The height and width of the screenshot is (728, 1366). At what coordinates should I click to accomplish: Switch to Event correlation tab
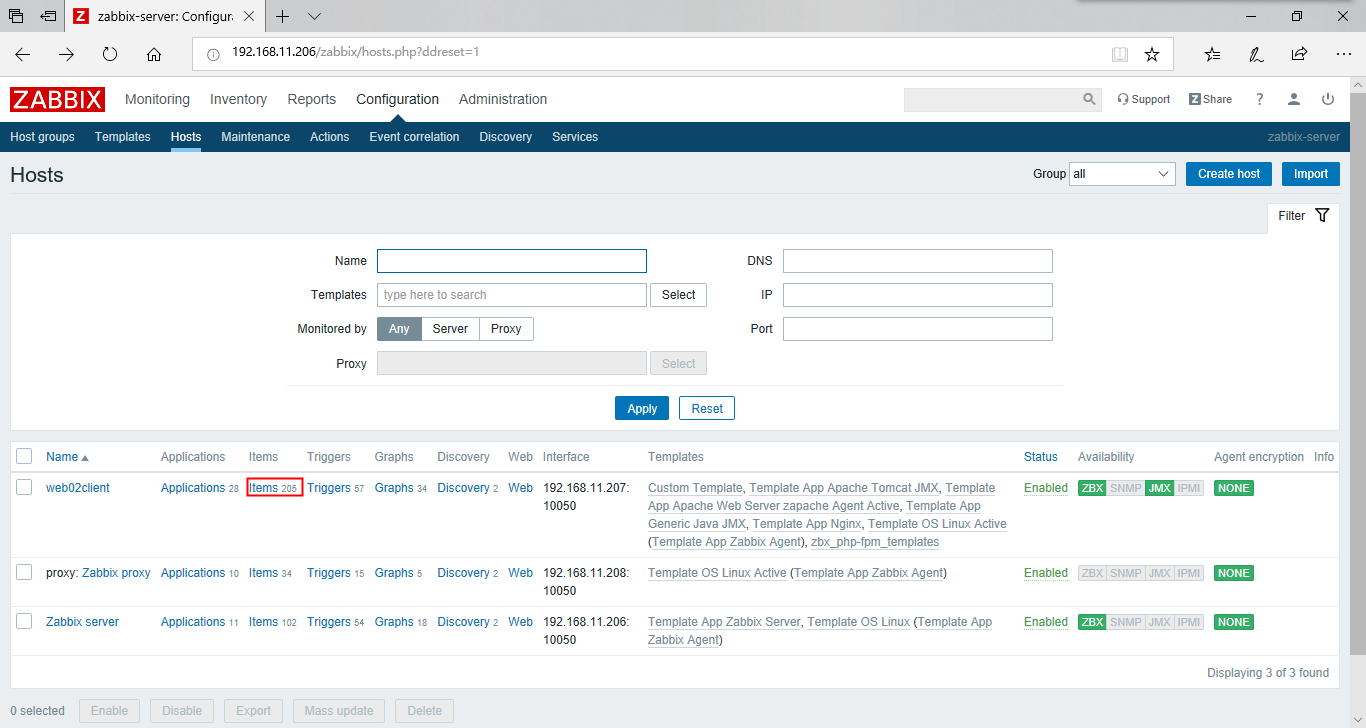click(414, 137)
